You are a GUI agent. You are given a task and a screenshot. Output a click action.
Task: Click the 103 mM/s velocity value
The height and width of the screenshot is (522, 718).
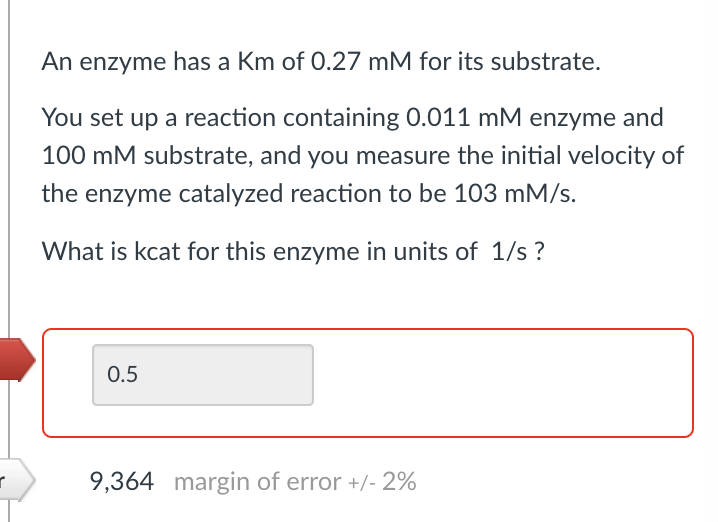pyautogui.click(x=514, y=193)
